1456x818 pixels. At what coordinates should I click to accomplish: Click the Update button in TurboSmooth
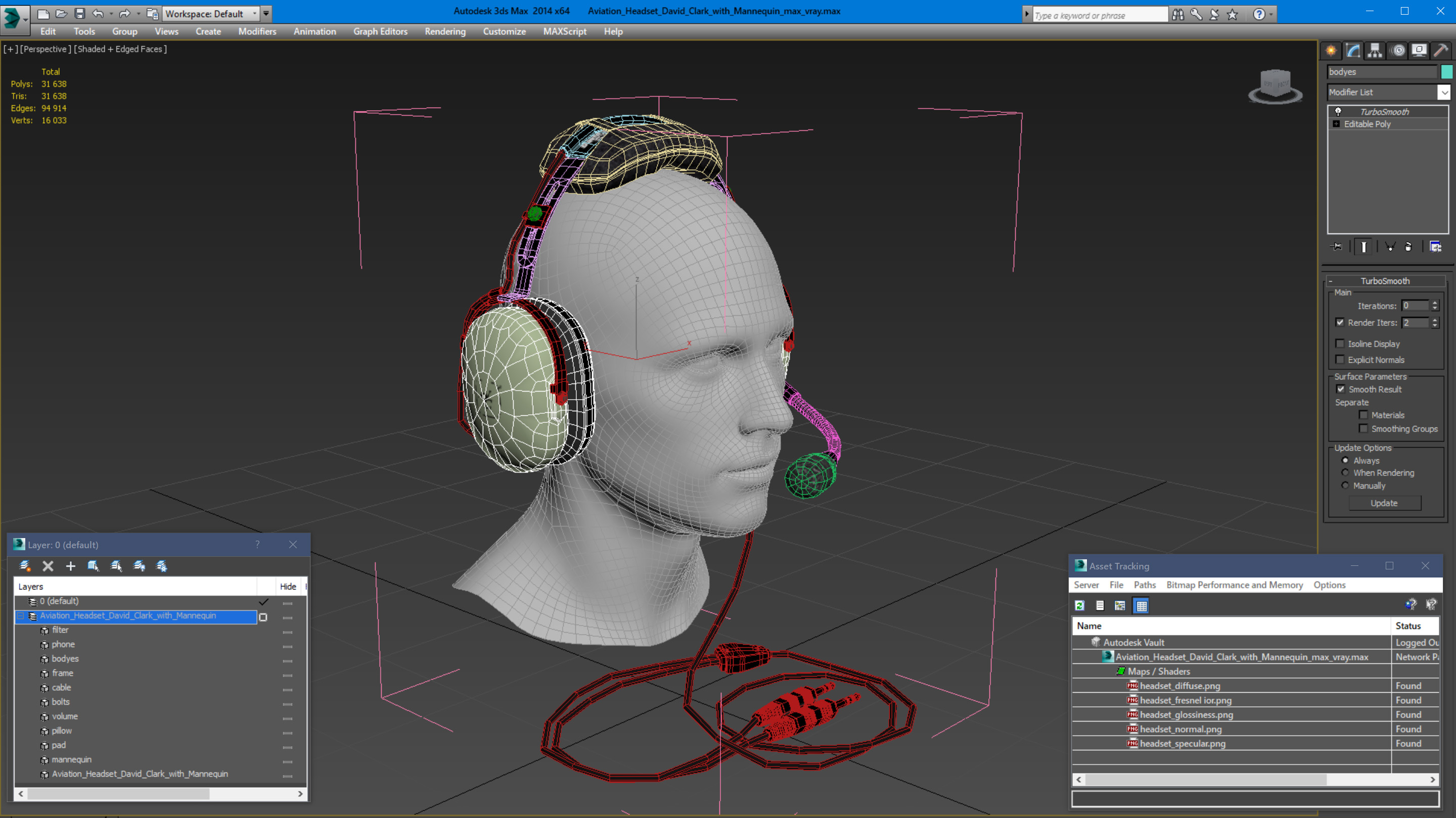coord(1385,503)
